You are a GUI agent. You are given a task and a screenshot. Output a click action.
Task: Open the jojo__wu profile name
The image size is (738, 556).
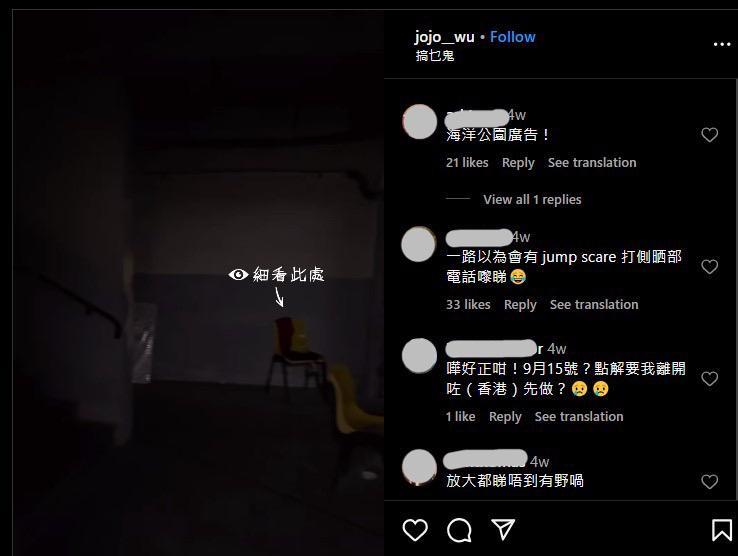[x=444, y=37]
